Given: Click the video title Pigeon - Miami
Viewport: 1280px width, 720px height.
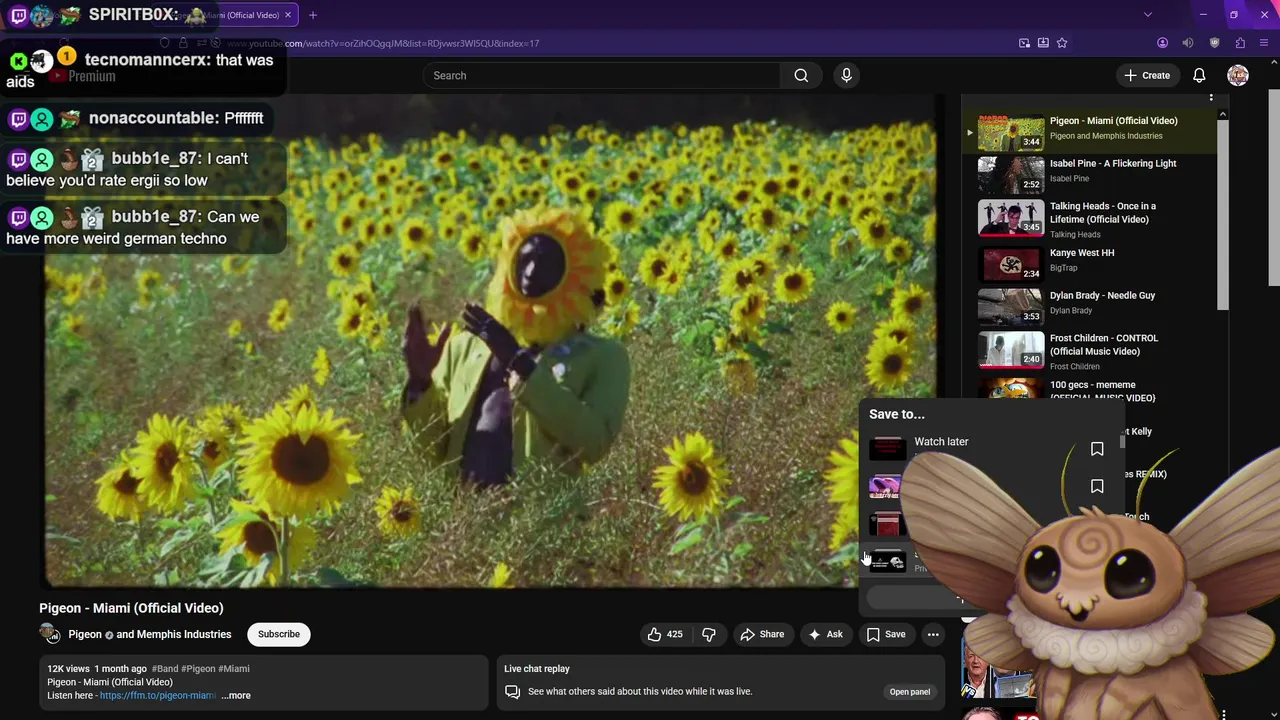Looking at the screenshot, I should (x=131, y=608).
